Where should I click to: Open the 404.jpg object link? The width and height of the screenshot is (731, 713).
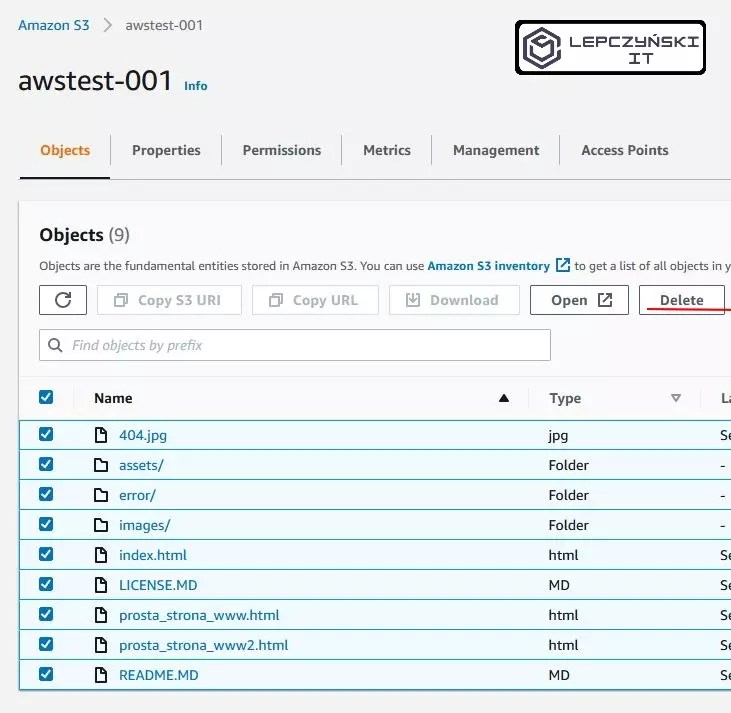pyautogui.click(x=143, y=435)
